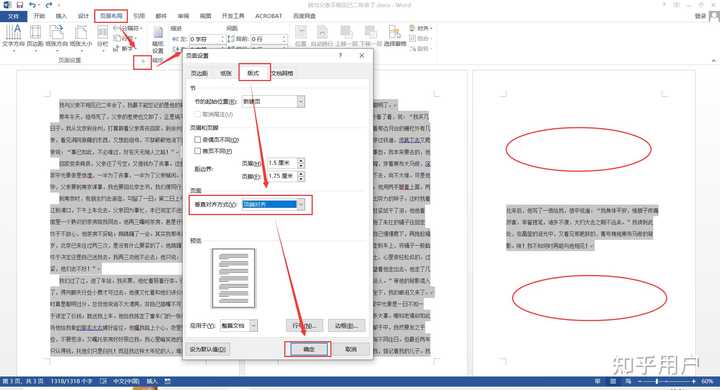Click the zoom in plus button
Viewport: 720px width, 390px height.
693,381
